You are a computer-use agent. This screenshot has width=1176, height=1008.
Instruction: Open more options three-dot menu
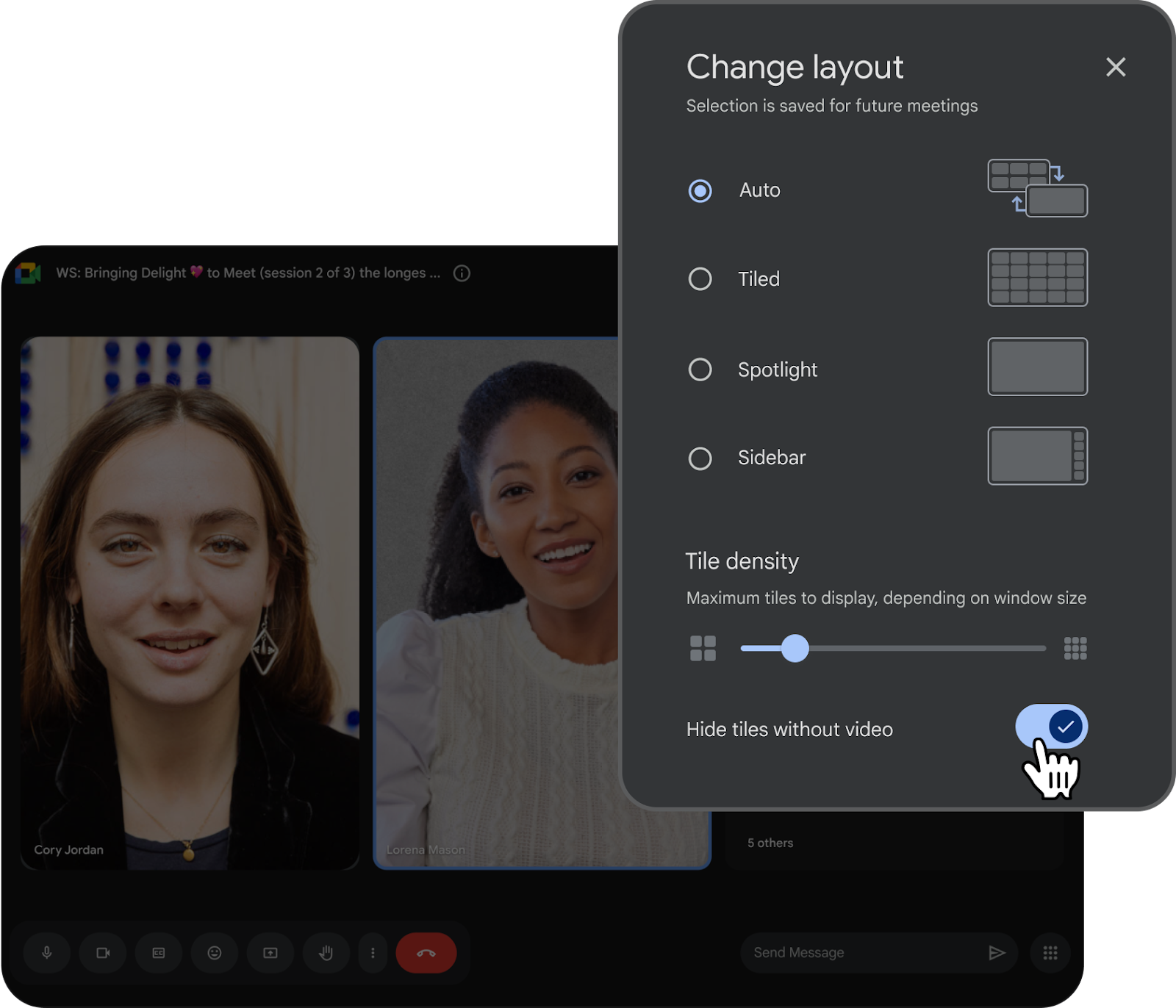point(373,953)
